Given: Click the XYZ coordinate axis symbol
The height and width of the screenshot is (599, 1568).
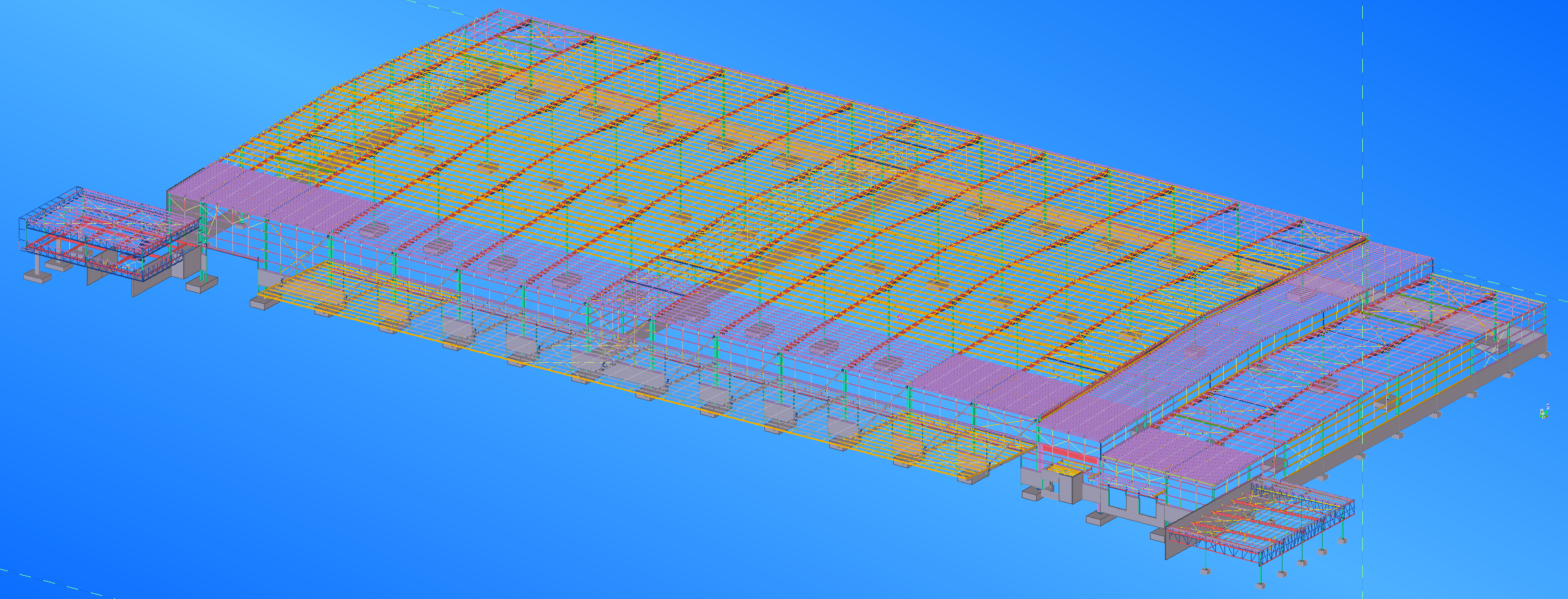Looking at the screenshot, I should tap(1544, 412).
